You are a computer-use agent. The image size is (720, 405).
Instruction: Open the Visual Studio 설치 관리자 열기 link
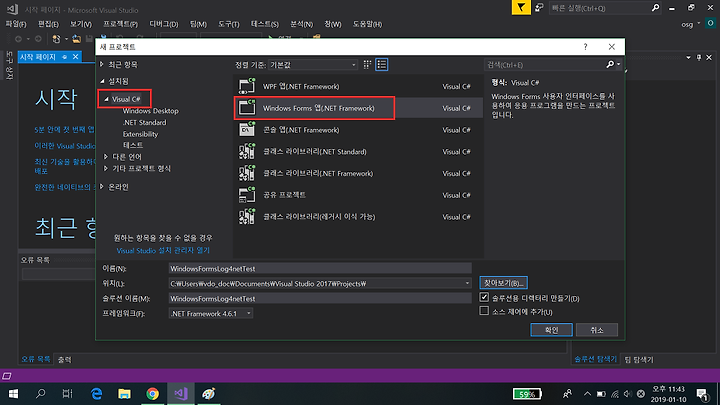[163, 250]
